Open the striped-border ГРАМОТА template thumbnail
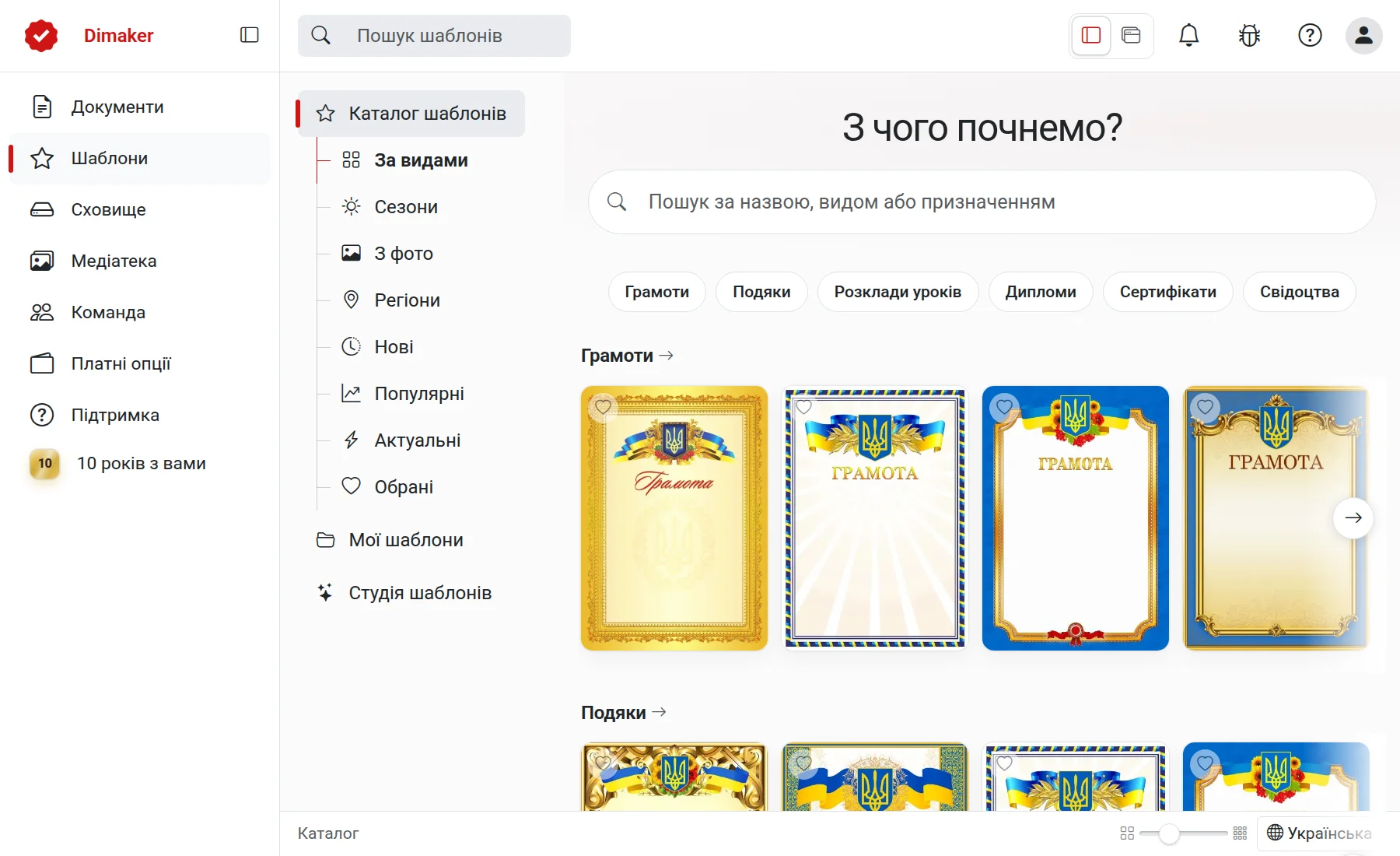This screenshot has height=856, width=1400. pos(875,518)
